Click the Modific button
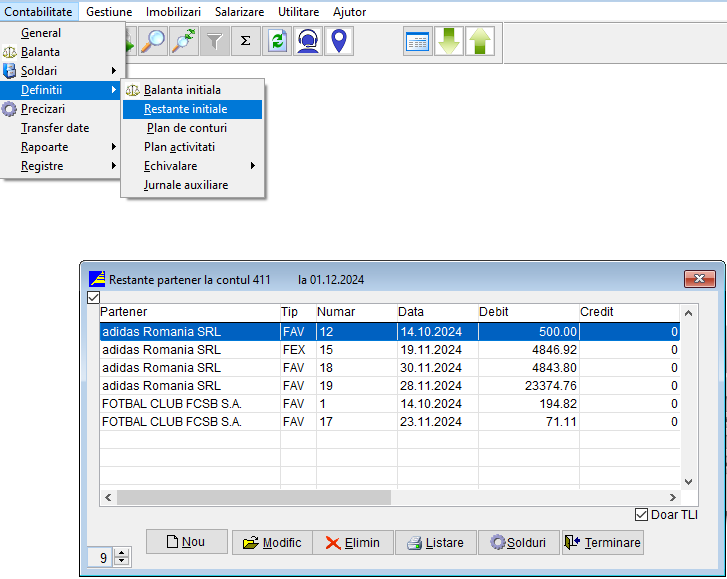This screenshot has height=579, width=727. coord(272,542)
